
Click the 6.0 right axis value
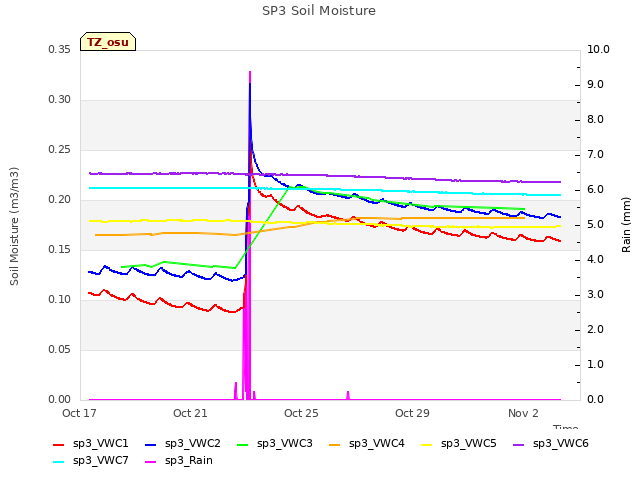(596, 190)
